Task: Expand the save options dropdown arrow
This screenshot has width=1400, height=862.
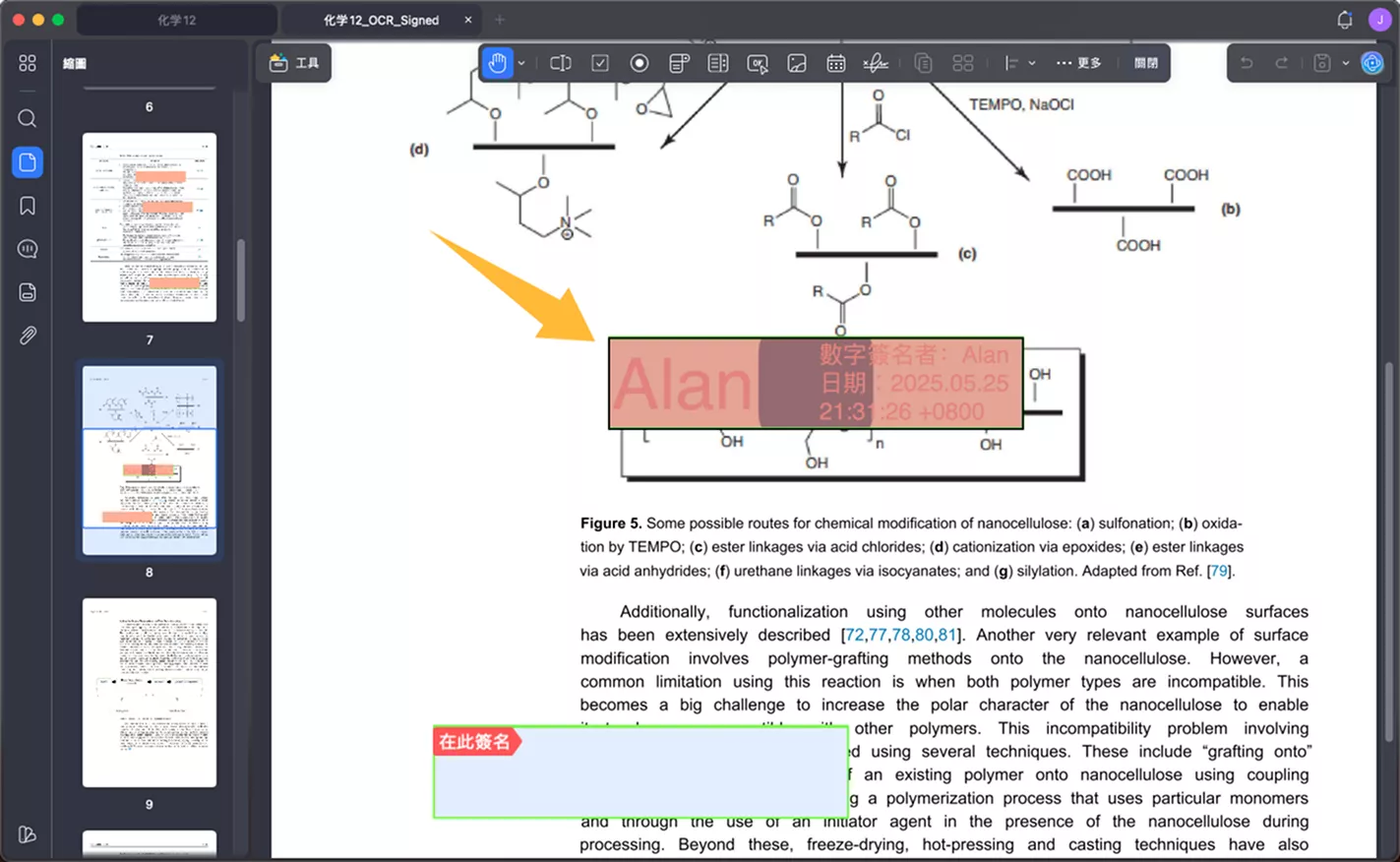Action: coord(1346,63)
